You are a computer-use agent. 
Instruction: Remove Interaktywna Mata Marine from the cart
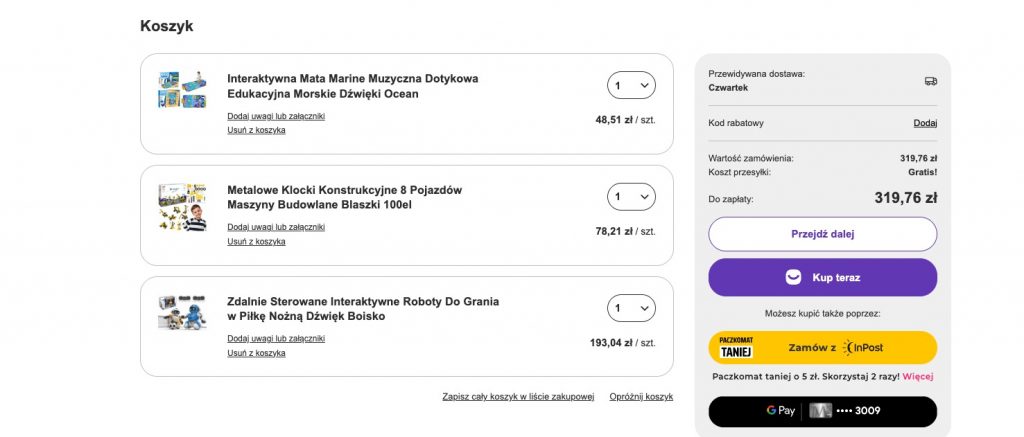click(256, 130)
